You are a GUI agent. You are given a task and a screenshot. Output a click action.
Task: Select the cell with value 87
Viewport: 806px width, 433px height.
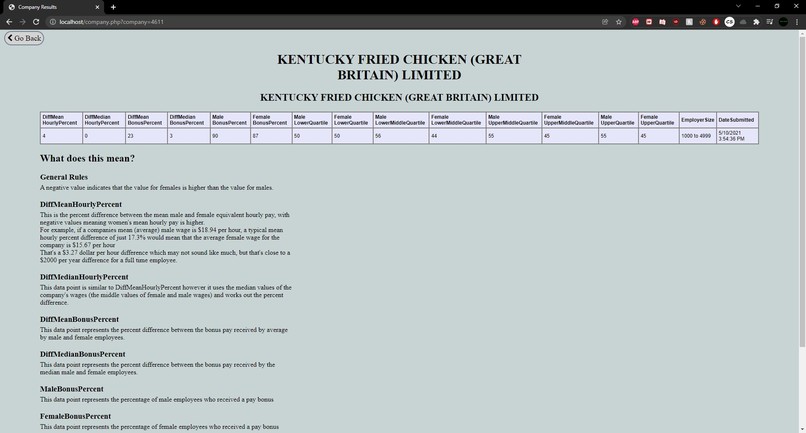[x=271, y=136]
